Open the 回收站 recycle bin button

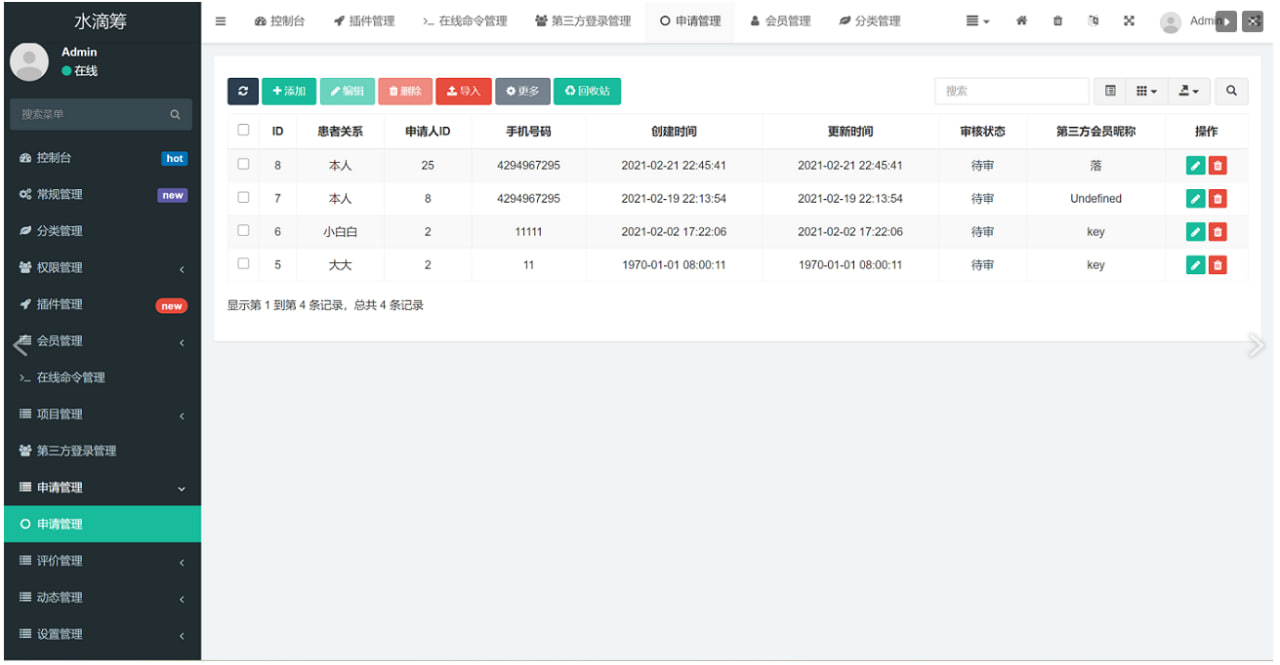[x=587, y=91]
